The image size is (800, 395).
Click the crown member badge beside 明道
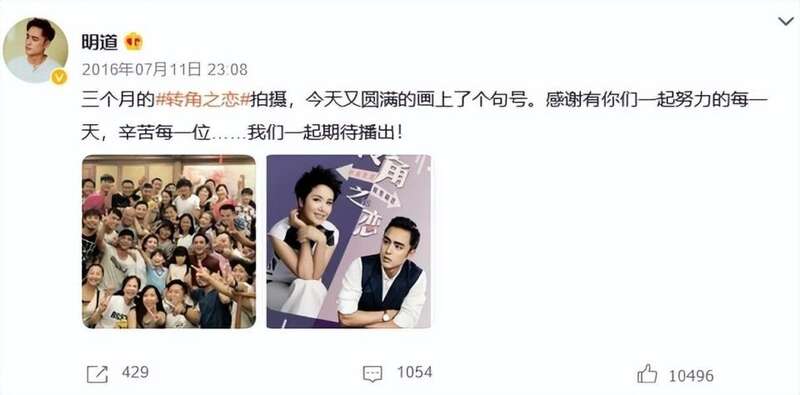(133, 42)
